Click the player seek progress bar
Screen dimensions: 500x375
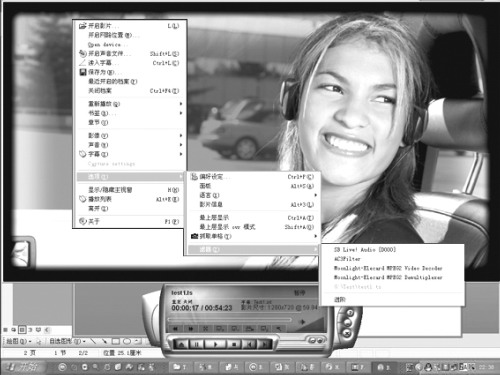point(229,320)
